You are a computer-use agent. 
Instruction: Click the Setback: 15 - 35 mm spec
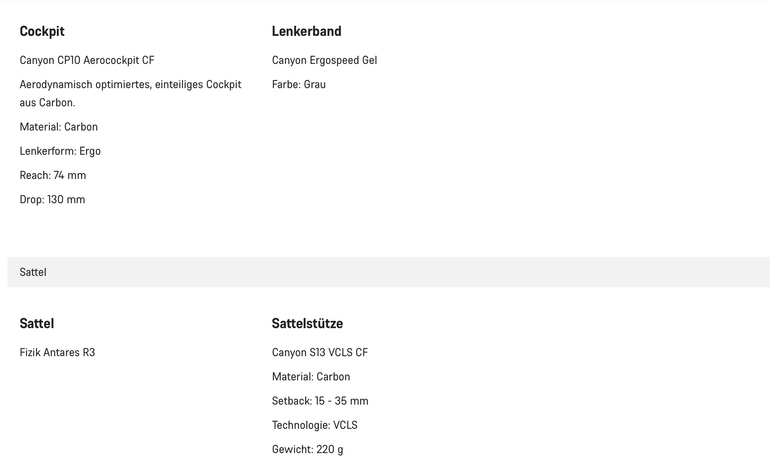point(320,401)
